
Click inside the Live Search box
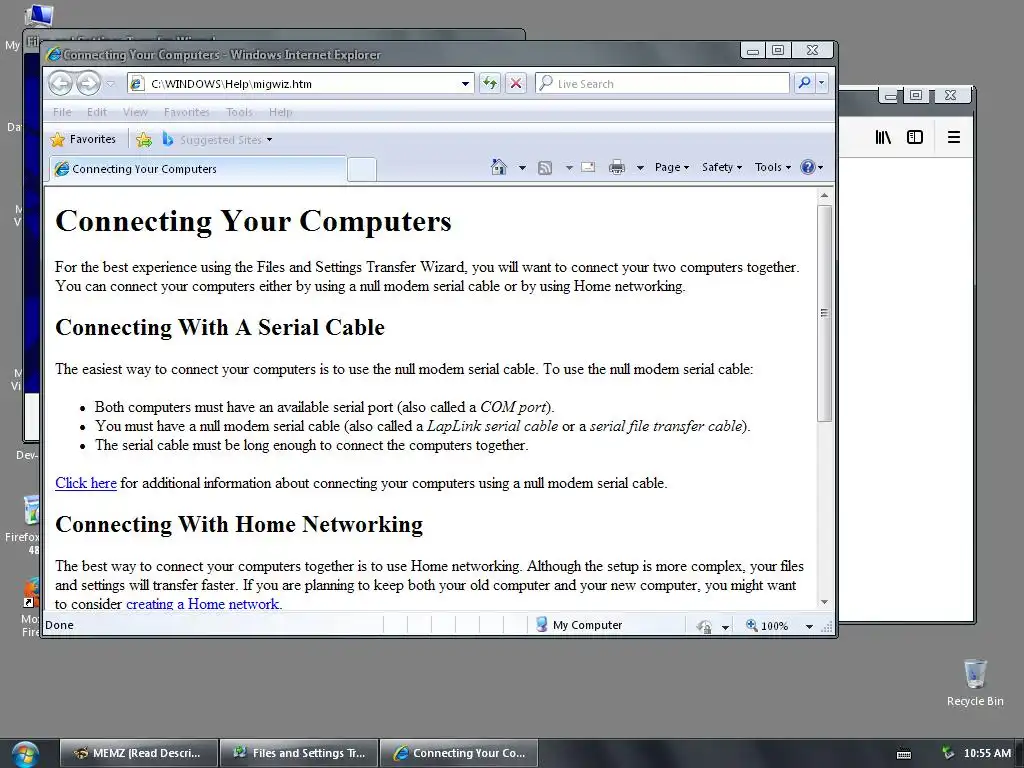(x=662, y=84)
